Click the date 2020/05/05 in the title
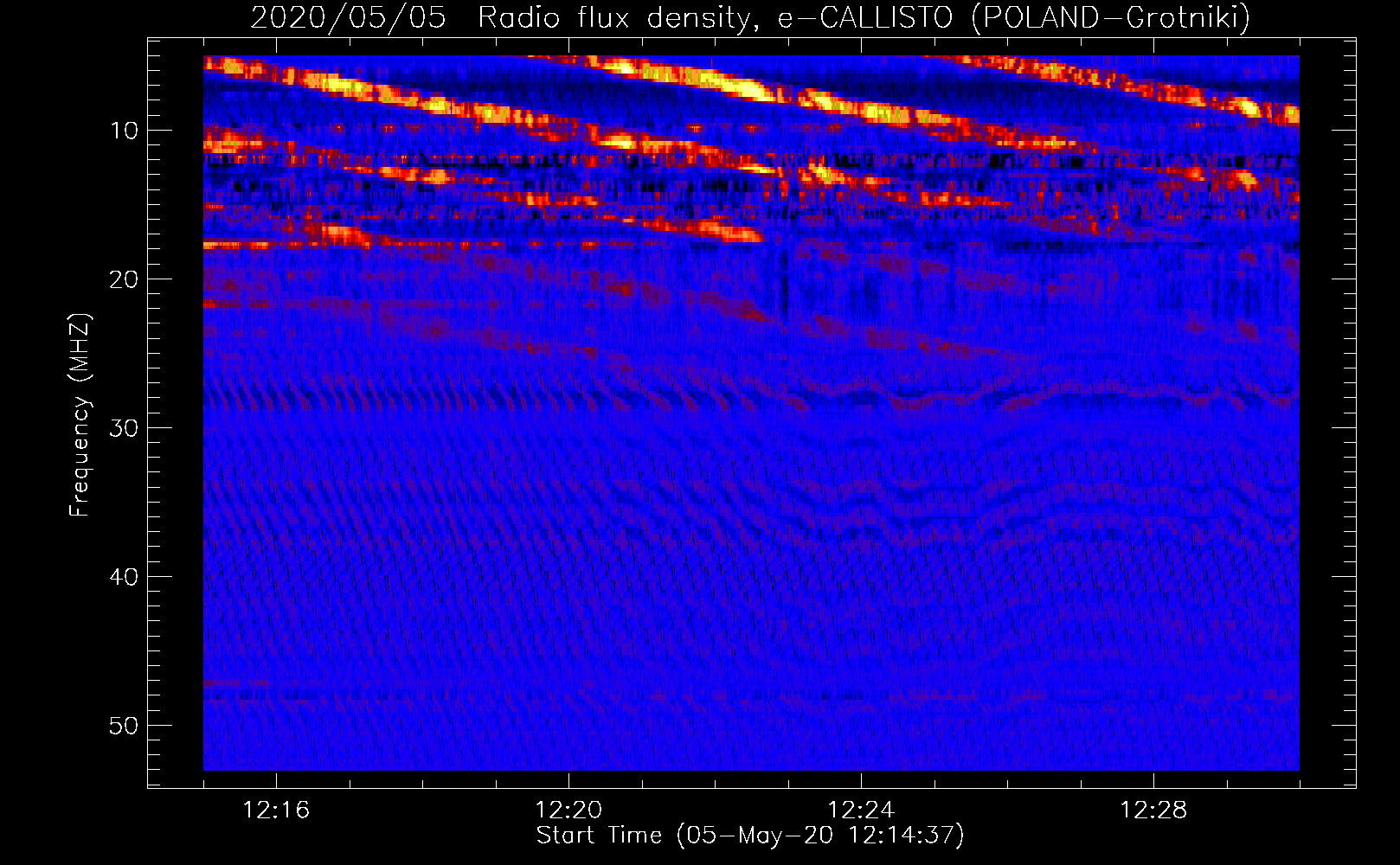Viewport: 1400px width, 865px height. 348,17
